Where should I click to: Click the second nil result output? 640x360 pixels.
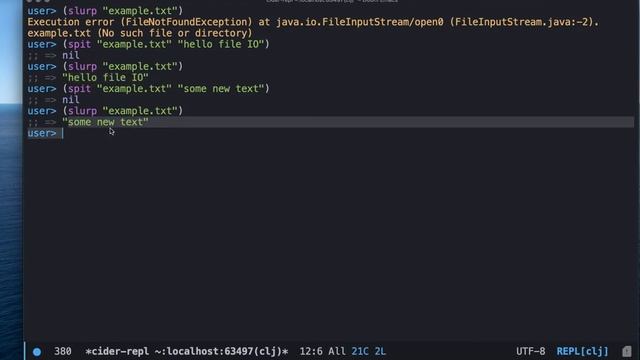click(x=71, y=100)
